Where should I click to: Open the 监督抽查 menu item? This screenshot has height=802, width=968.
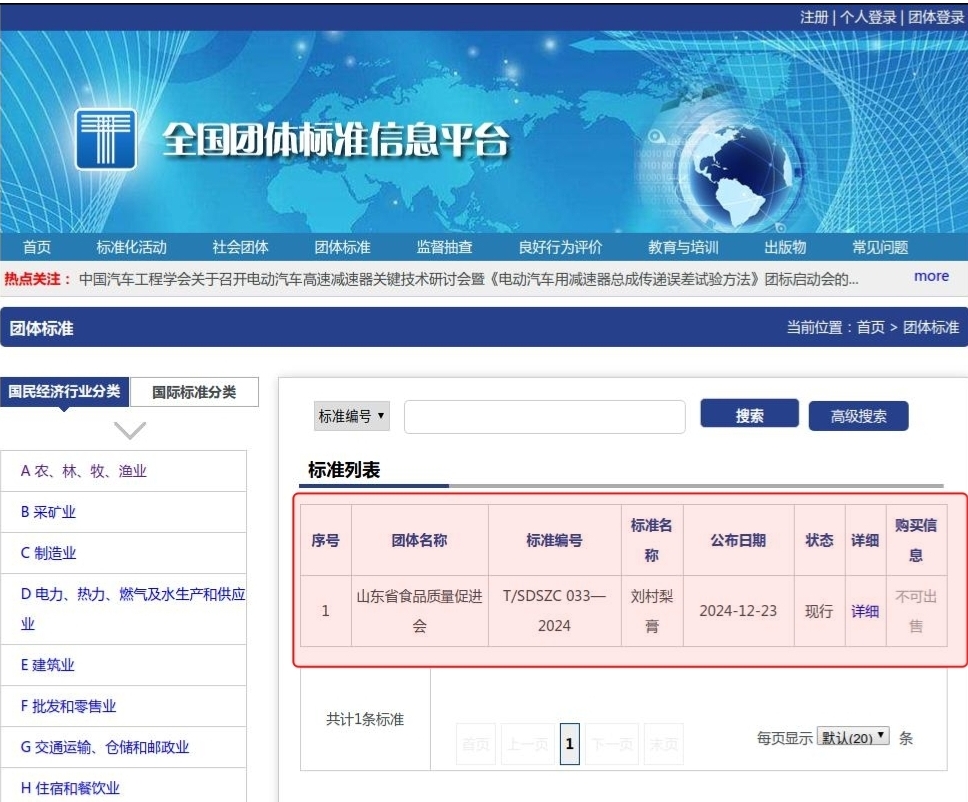coord(444,248)
